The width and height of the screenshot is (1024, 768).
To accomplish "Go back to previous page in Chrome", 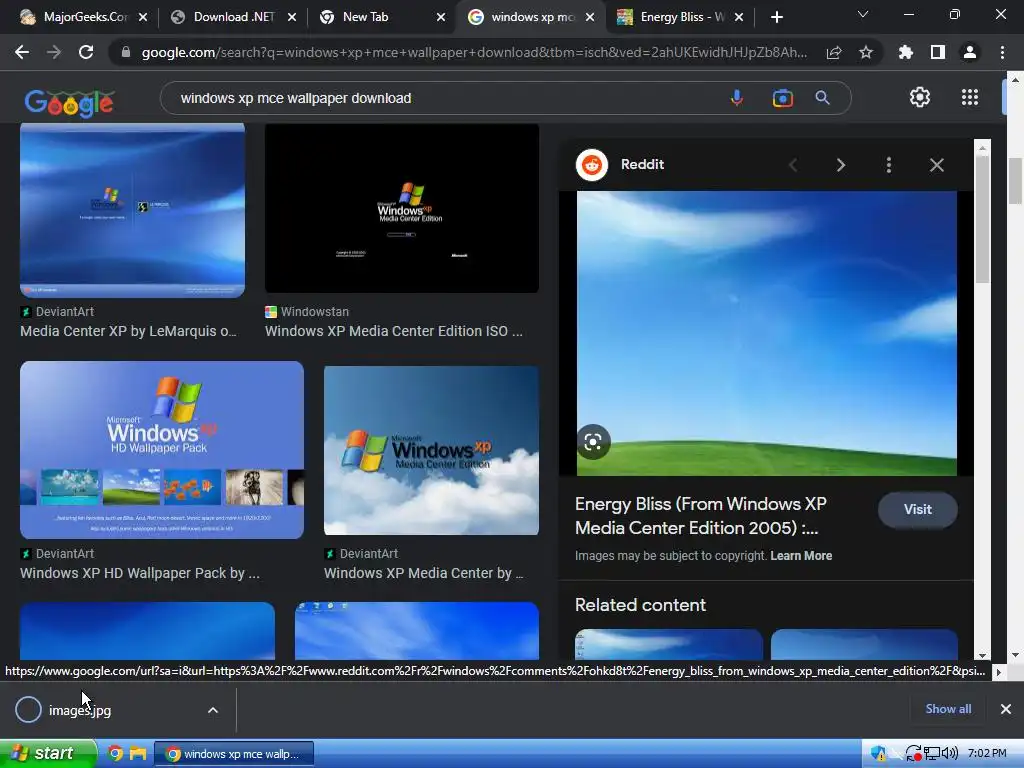I will [22, 52].
